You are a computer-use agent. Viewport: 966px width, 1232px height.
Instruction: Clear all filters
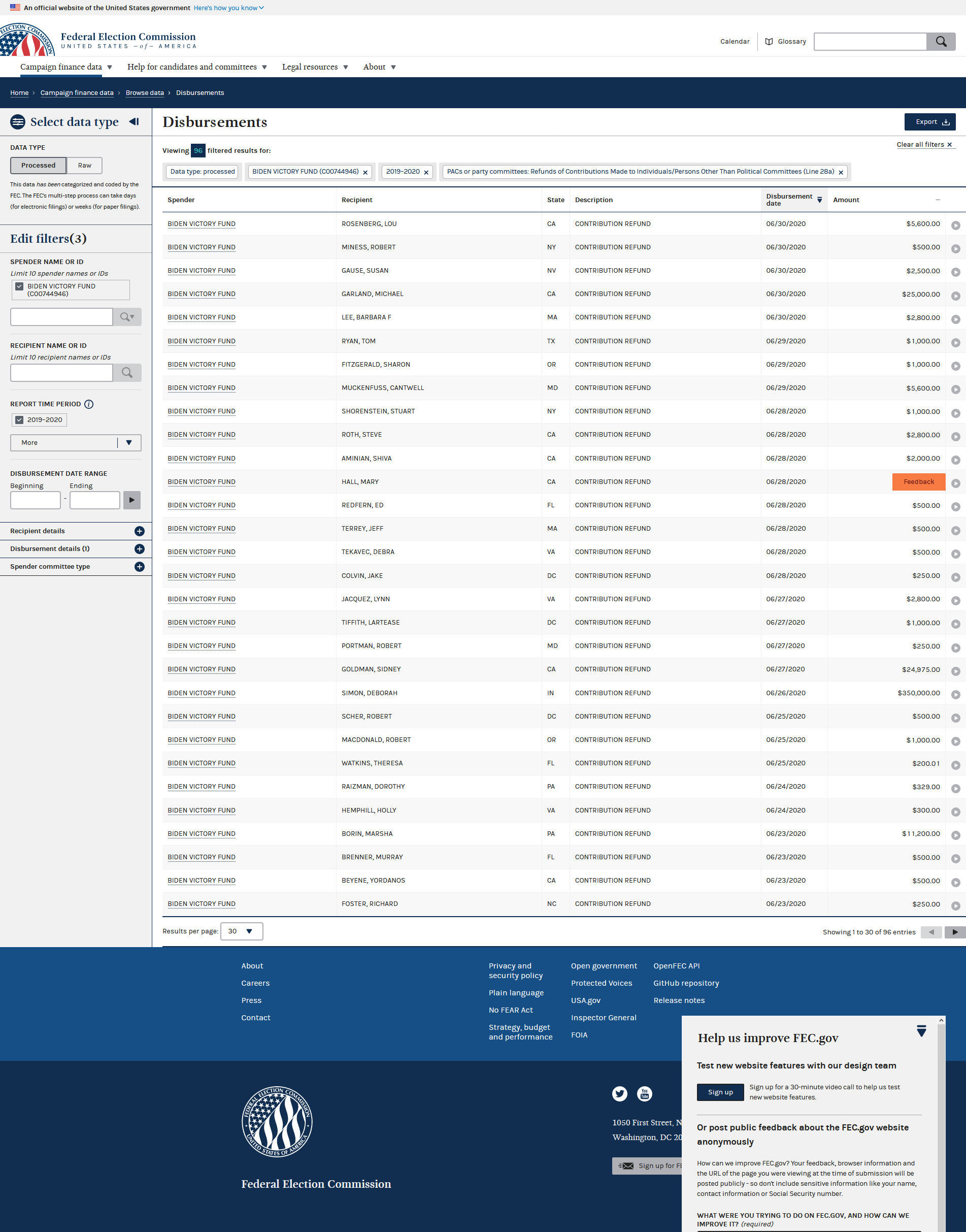[x=925, y=145]
